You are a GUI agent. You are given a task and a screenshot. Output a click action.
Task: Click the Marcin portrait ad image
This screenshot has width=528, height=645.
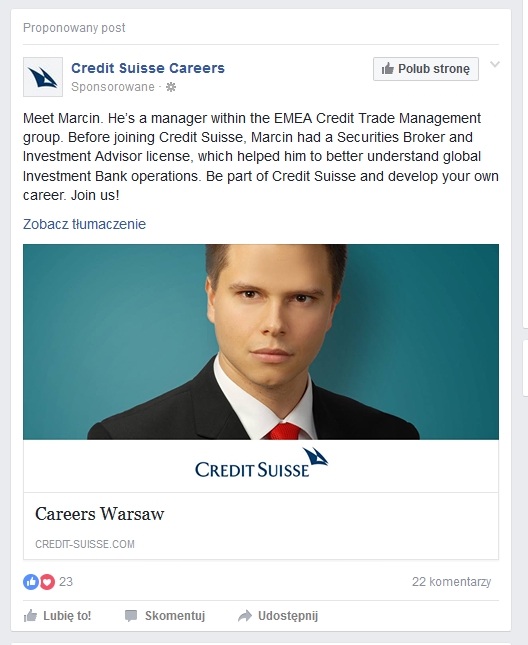[x=261, y=342]
